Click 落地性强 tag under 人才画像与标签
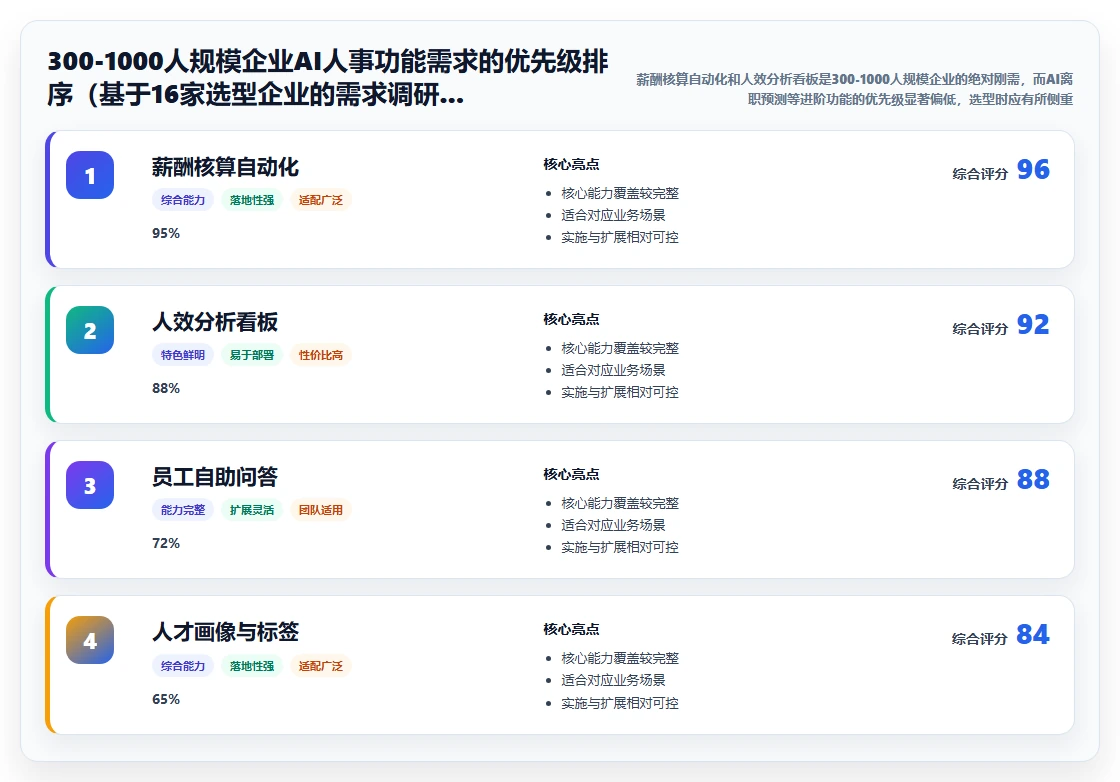This screenshot has height=782, width=1120. pyautogui.click(x=251, y=666)
